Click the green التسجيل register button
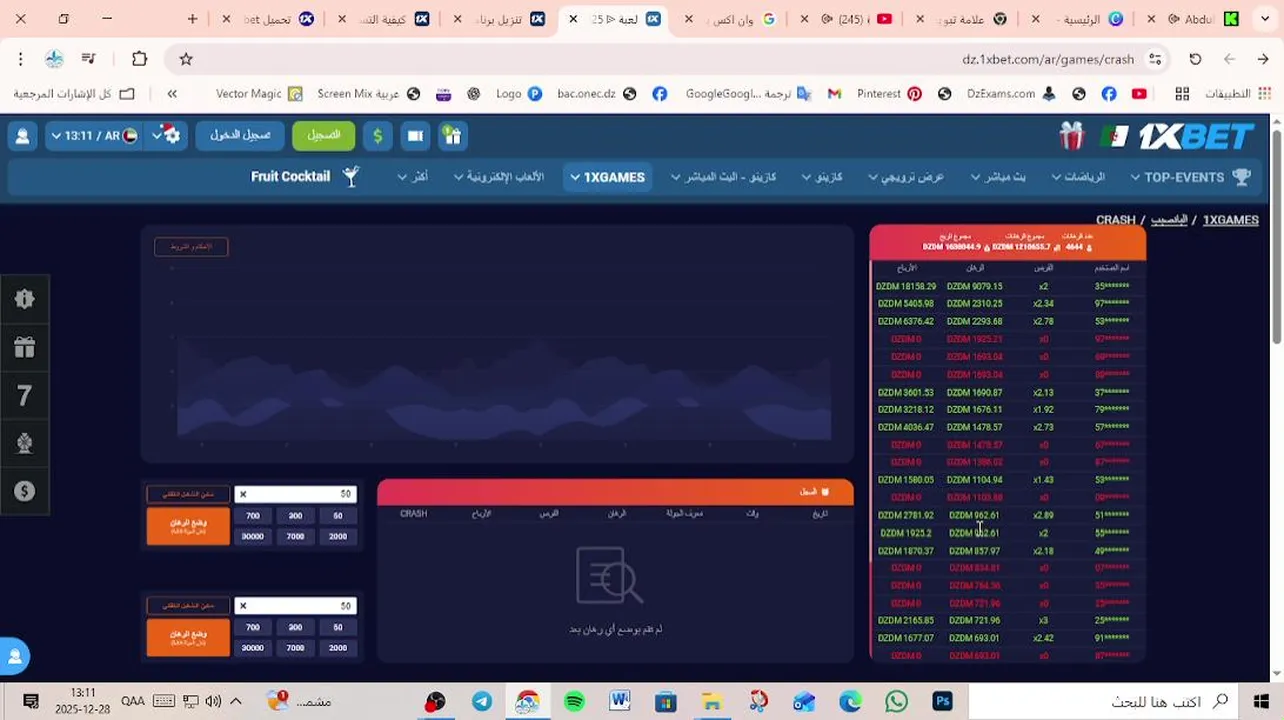Image resolution: width=1284 pixels, height=720 pixels. point(323,135)
